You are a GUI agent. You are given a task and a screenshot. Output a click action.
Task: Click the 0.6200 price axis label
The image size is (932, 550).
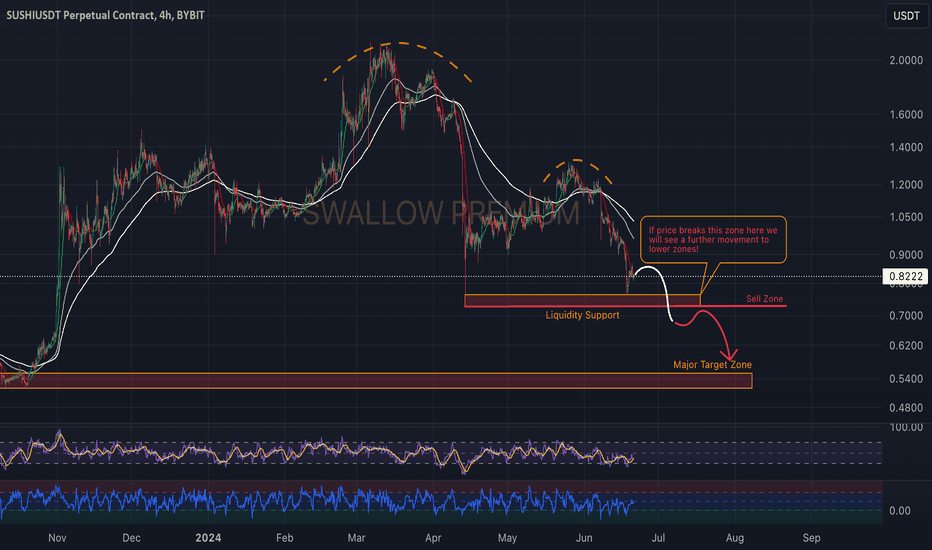(906, 345)
